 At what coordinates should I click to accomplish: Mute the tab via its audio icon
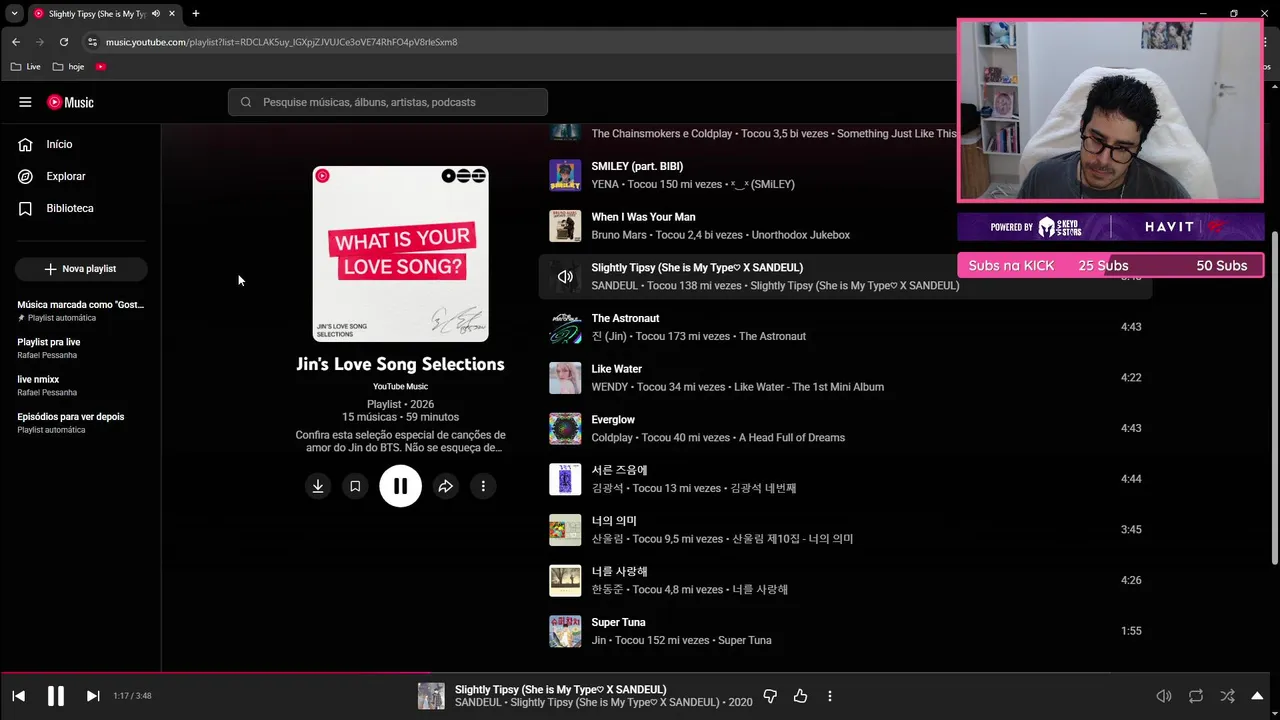click(156, 14)
